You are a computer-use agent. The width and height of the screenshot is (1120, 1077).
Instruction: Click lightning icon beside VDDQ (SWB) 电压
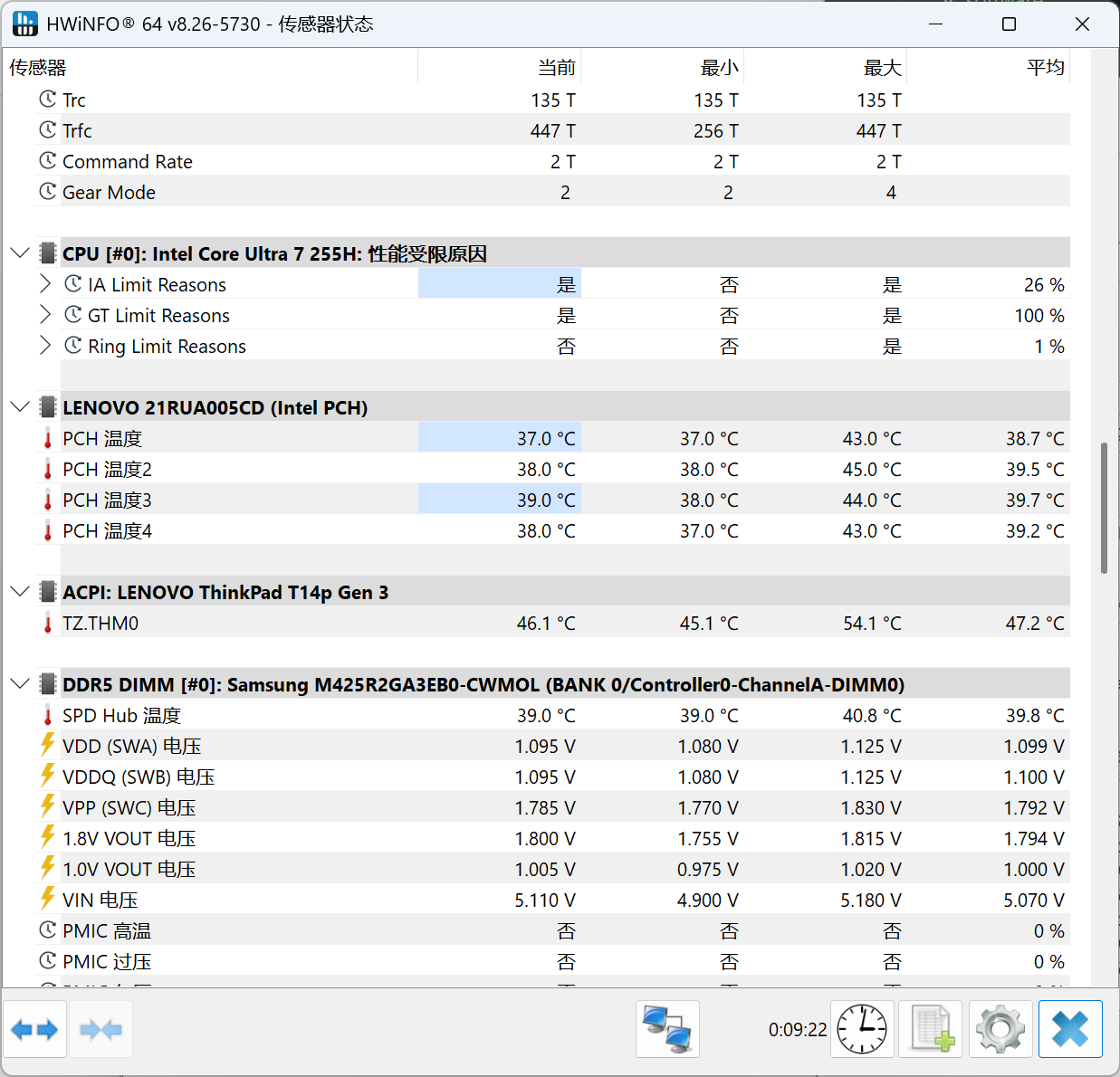click(x=48, y=776)
